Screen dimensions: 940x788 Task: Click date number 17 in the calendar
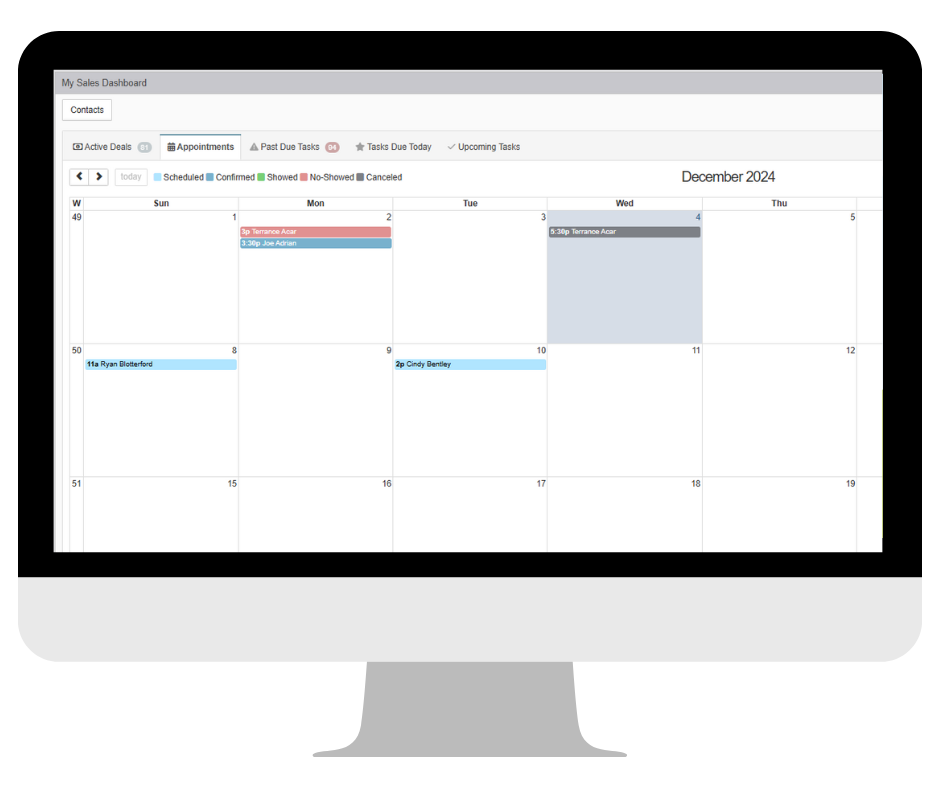[541, 483]
